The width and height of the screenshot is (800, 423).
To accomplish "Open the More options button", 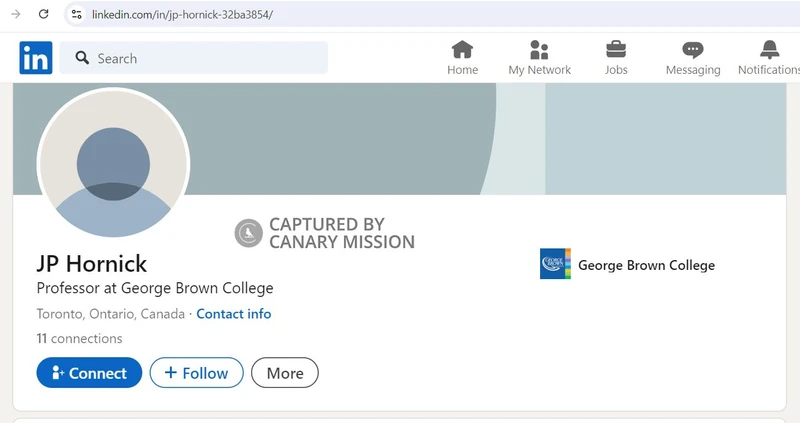I will 285,372.
